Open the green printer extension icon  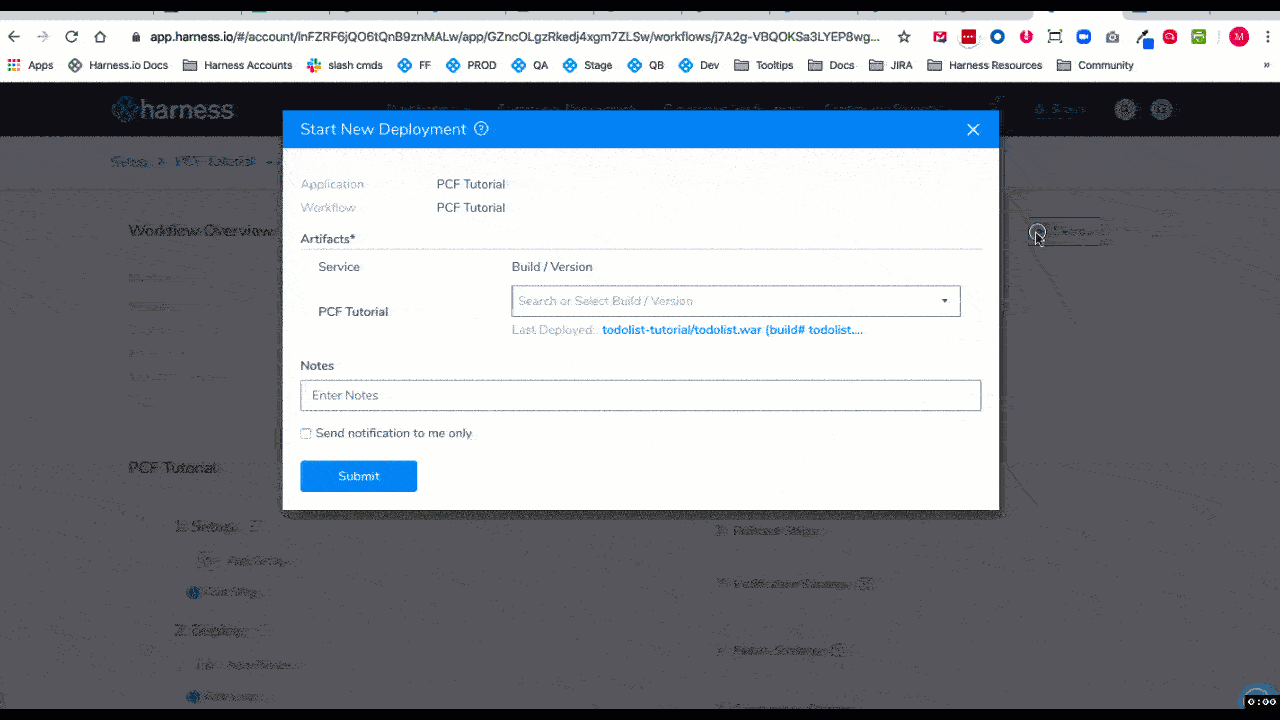(x=1198, y=37)
